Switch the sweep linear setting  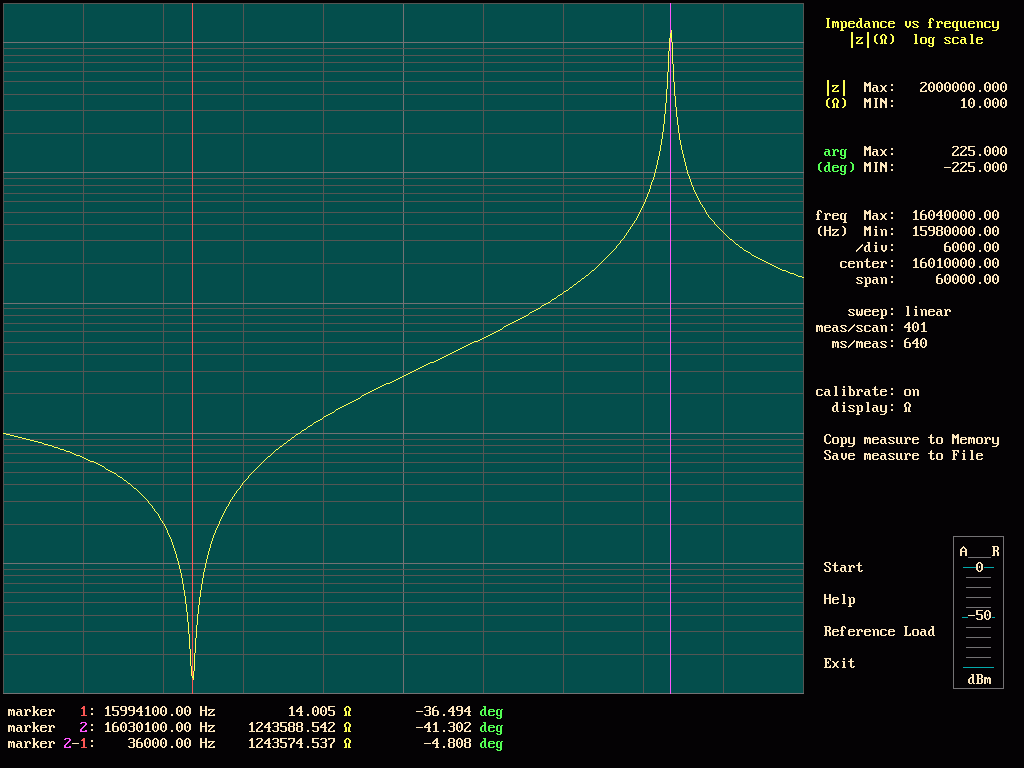pyautogui.click(x=899, y=312)
